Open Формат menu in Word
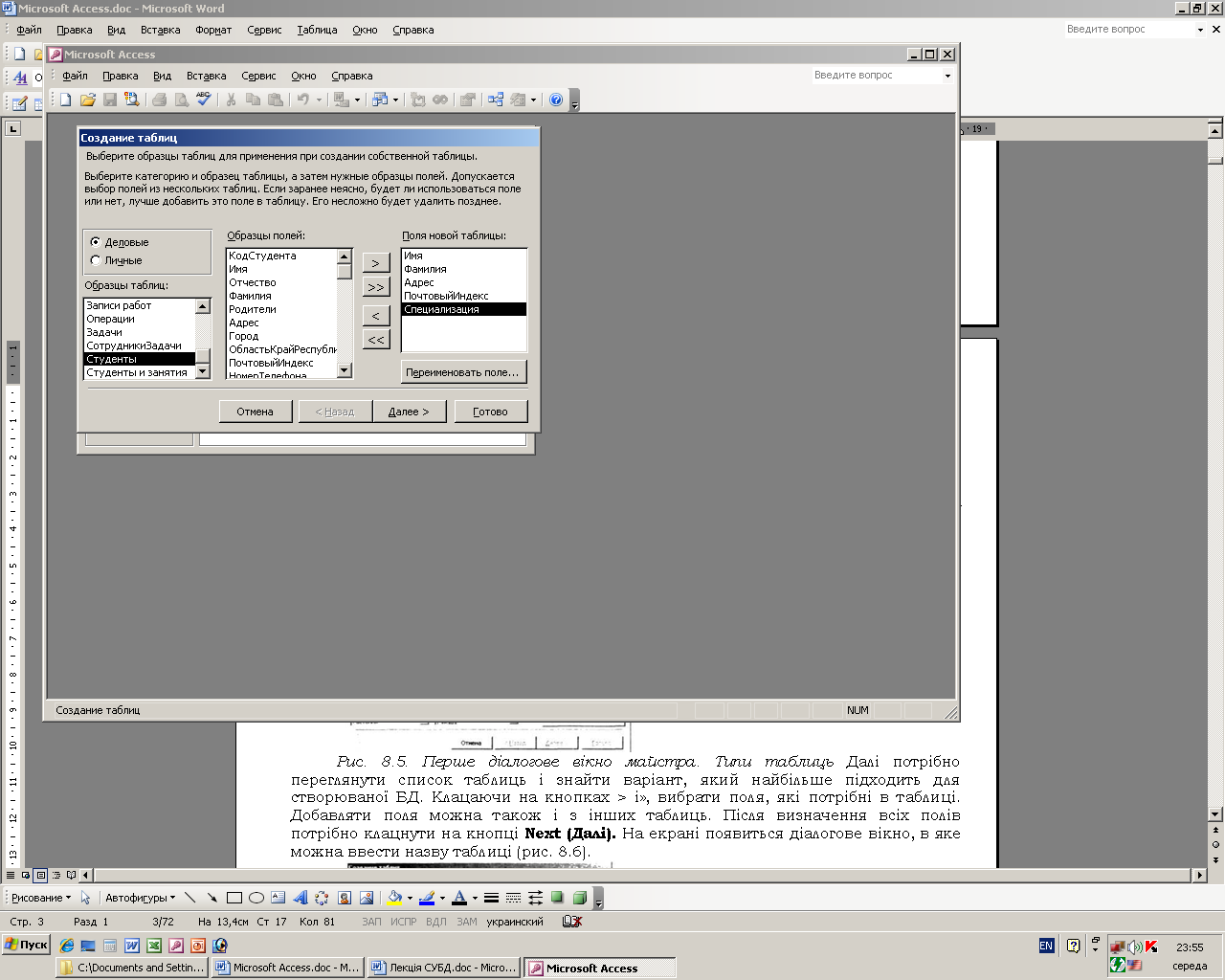Screen dimensions: 1225x980 pyautogui.click(x=213, y=30)
